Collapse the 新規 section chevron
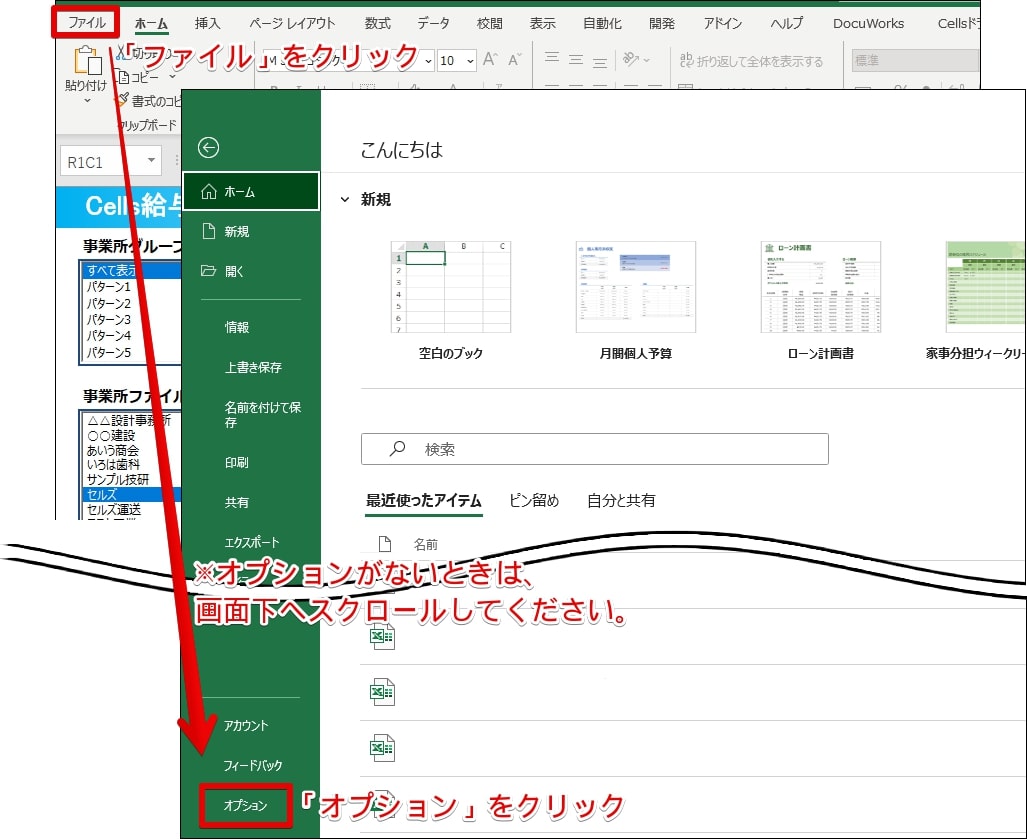The width and height of the screenshot is (1027, 839). point(345,200)
